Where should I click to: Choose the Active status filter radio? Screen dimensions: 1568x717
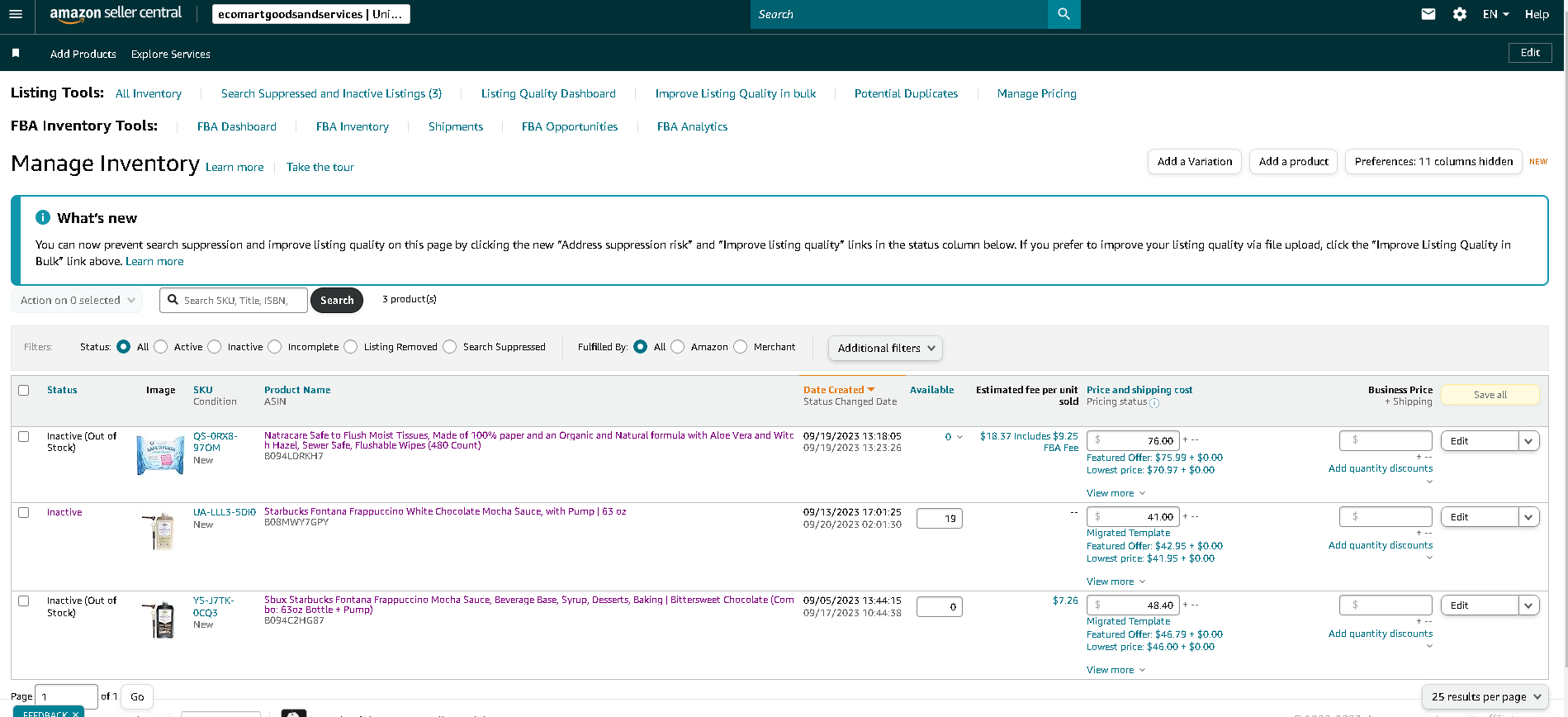point(161,347)
